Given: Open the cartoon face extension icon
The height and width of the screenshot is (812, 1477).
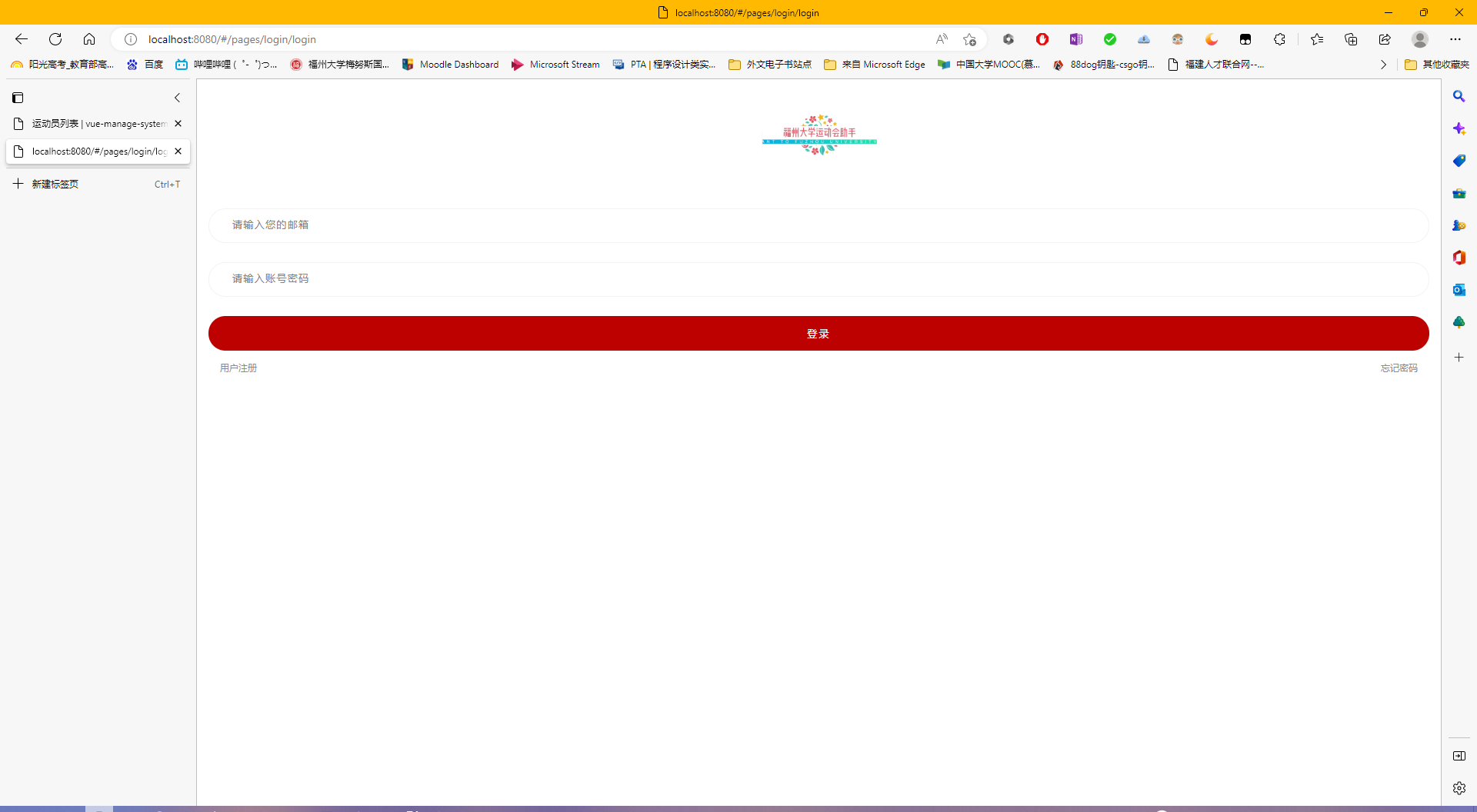Looking at the screenshot, I should [x=1178, y=39].
